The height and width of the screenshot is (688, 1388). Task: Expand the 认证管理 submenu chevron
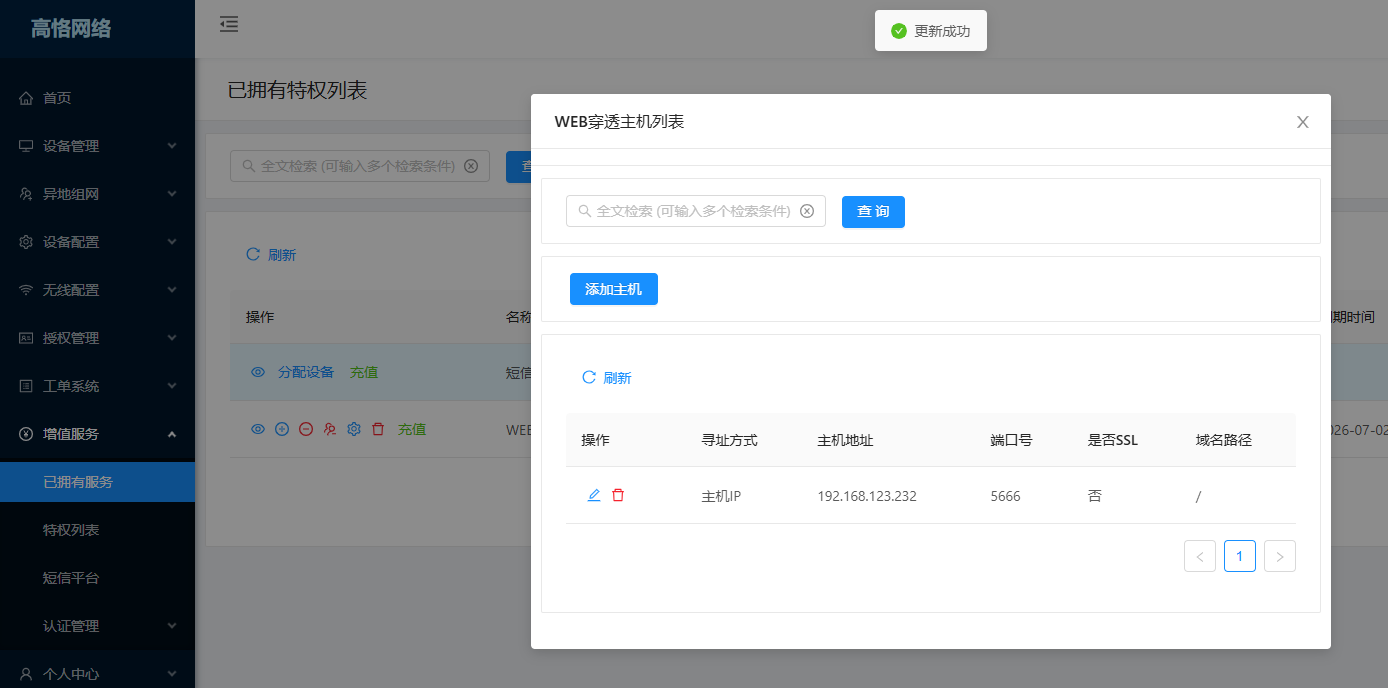click(x=172, y=626)
